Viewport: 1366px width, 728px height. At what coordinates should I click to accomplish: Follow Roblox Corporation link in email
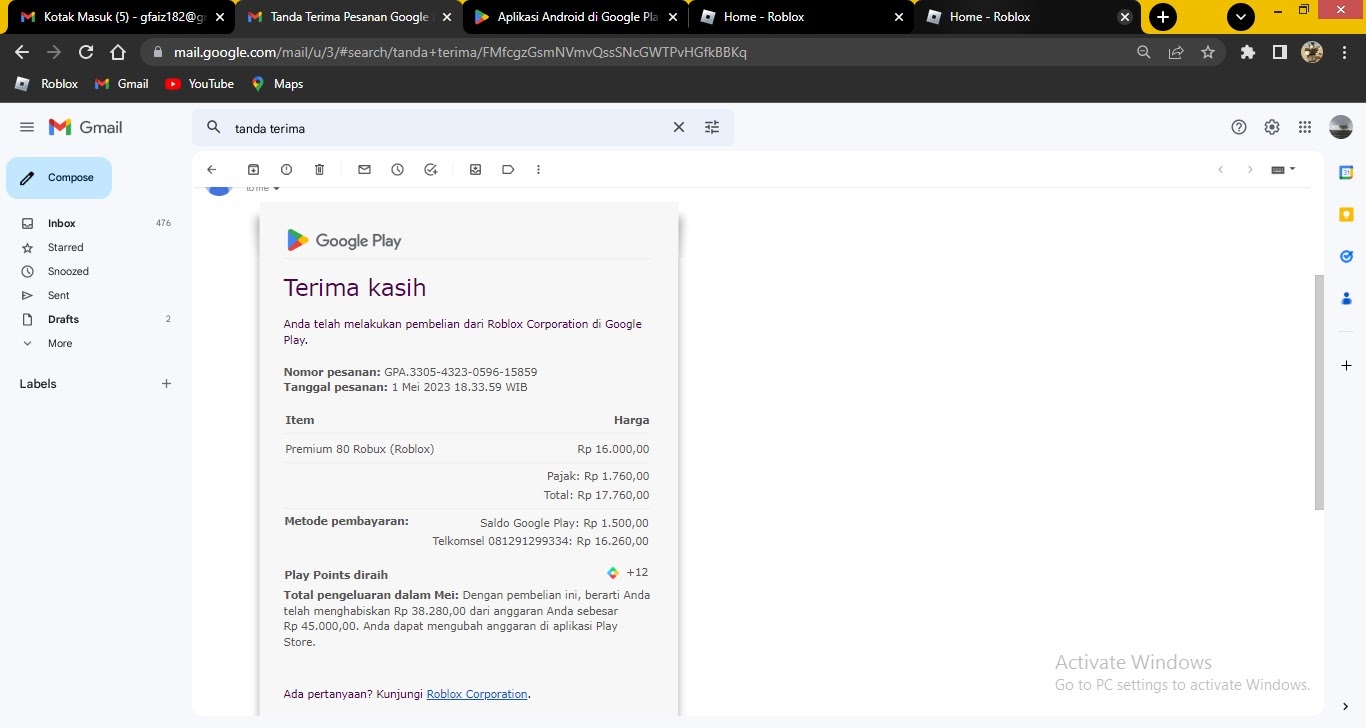(x=477, y=694)
